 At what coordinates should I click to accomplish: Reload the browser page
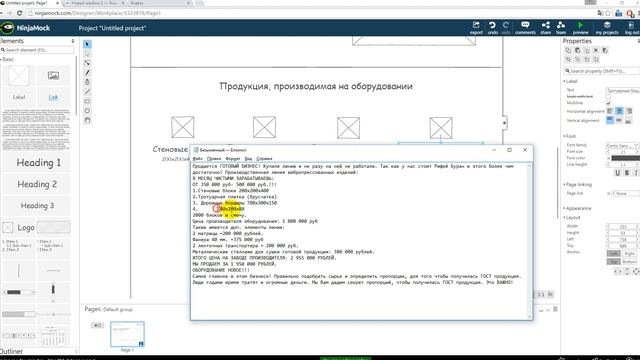[x=19, y=13]
